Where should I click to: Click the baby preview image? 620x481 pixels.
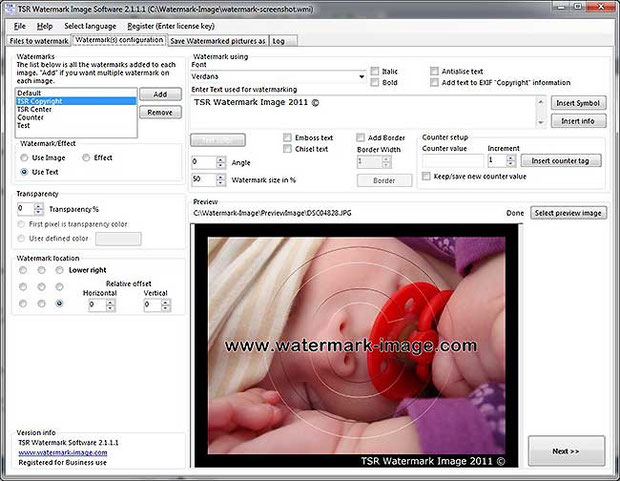pos(356,345)
